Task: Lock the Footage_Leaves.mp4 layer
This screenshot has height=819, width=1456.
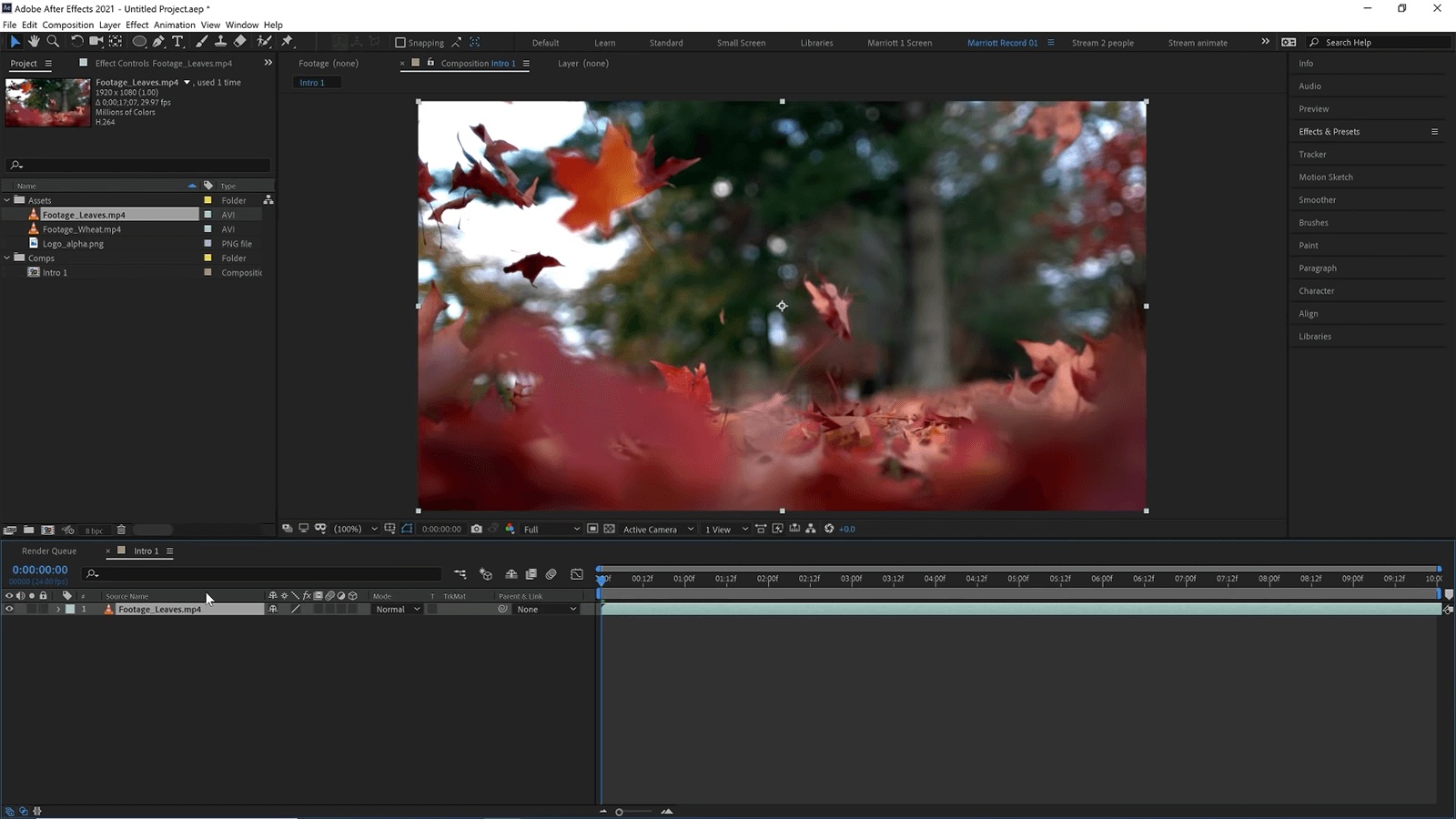Action: tap(42, 609)
